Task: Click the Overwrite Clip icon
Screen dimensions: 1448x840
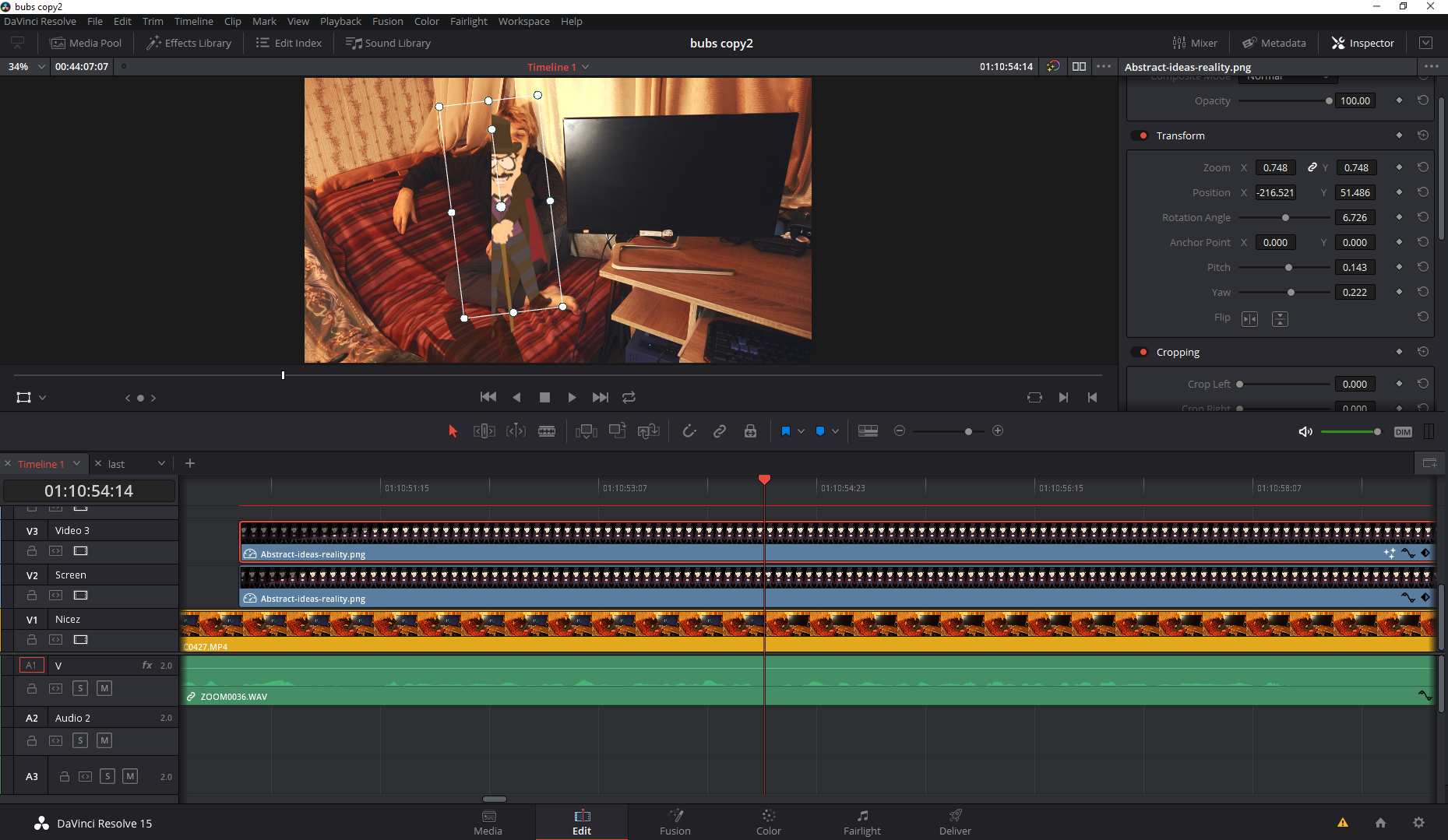Action: pos(618,431)
